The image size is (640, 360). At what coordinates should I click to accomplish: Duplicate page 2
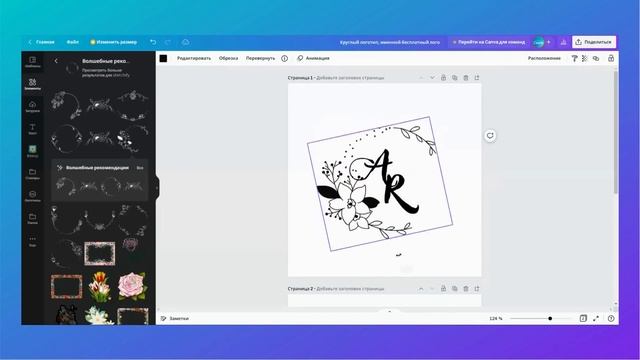point(454,289)
